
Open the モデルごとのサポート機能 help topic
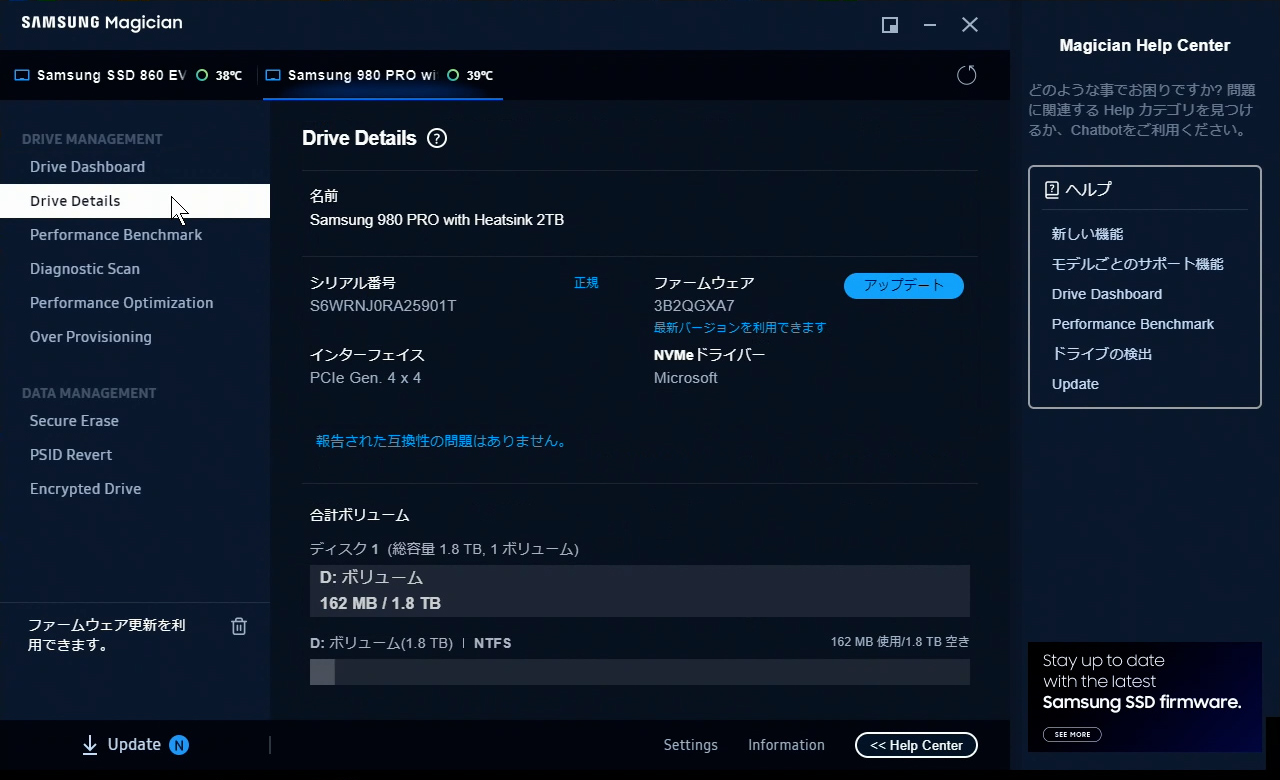(x=1138, y=264)
